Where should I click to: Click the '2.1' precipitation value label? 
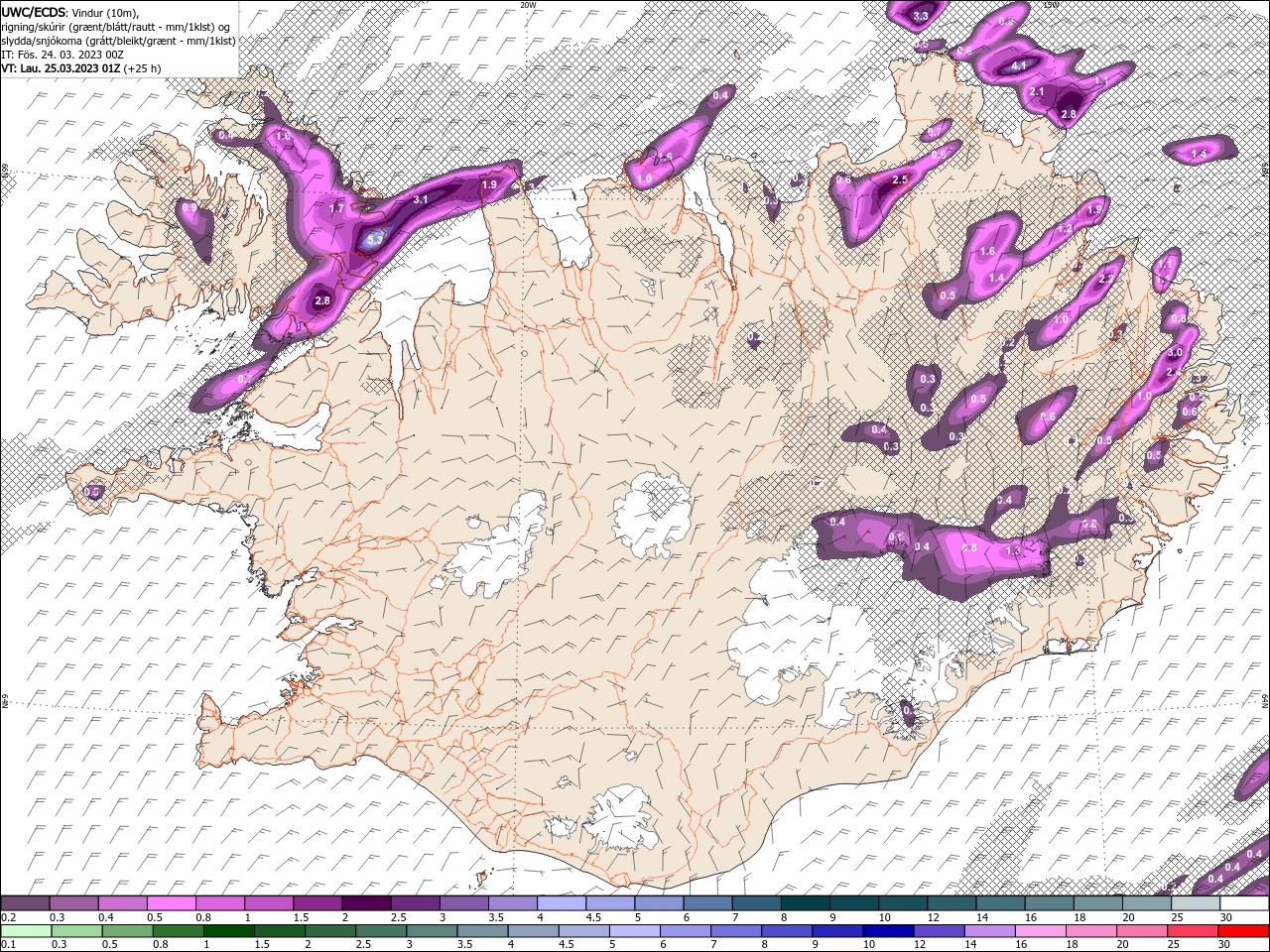pyautogui.click(x=1039, y=91)
